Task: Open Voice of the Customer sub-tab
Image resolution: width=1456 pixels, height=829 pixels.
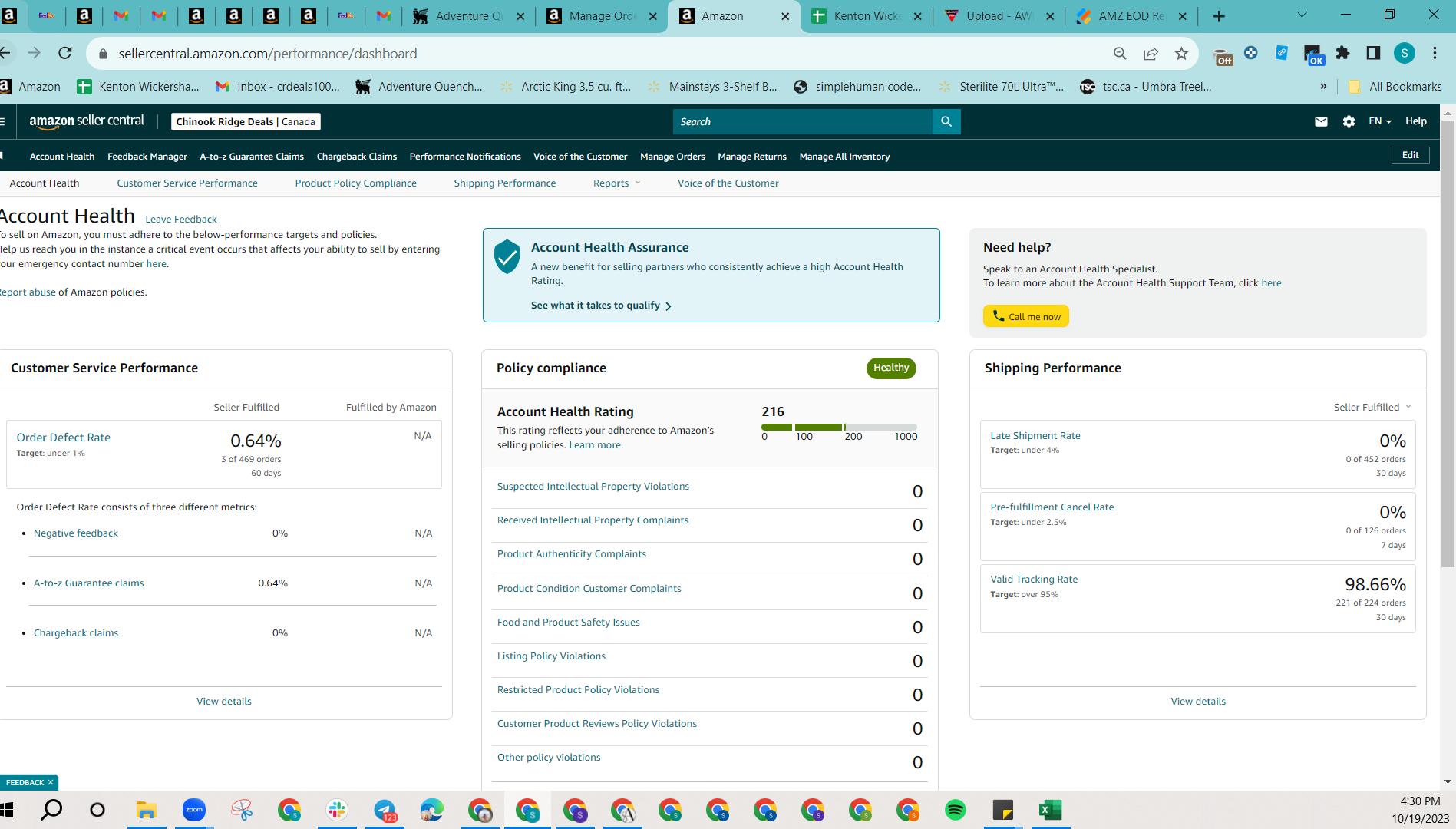Action: (x=728, y=183)
